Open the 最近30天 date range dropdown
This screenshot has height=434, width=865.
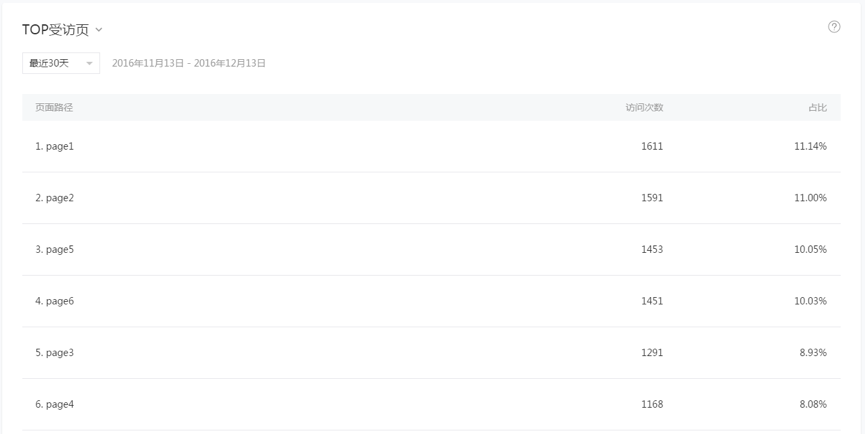[61, 63]
